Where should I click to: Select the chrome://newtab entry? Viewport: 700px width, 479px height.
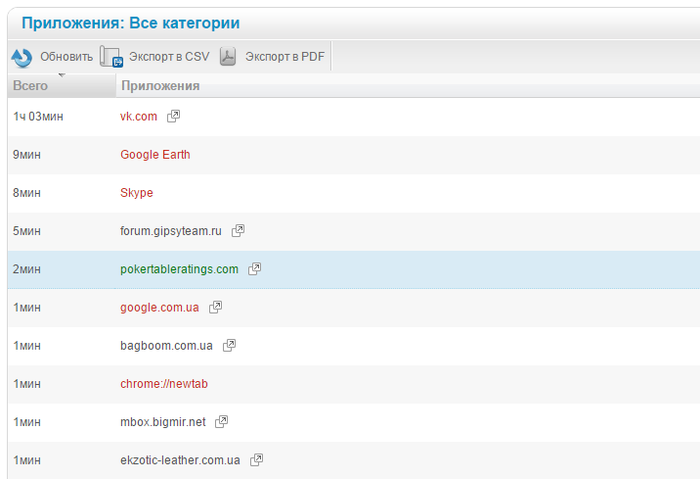click(164, 384)
